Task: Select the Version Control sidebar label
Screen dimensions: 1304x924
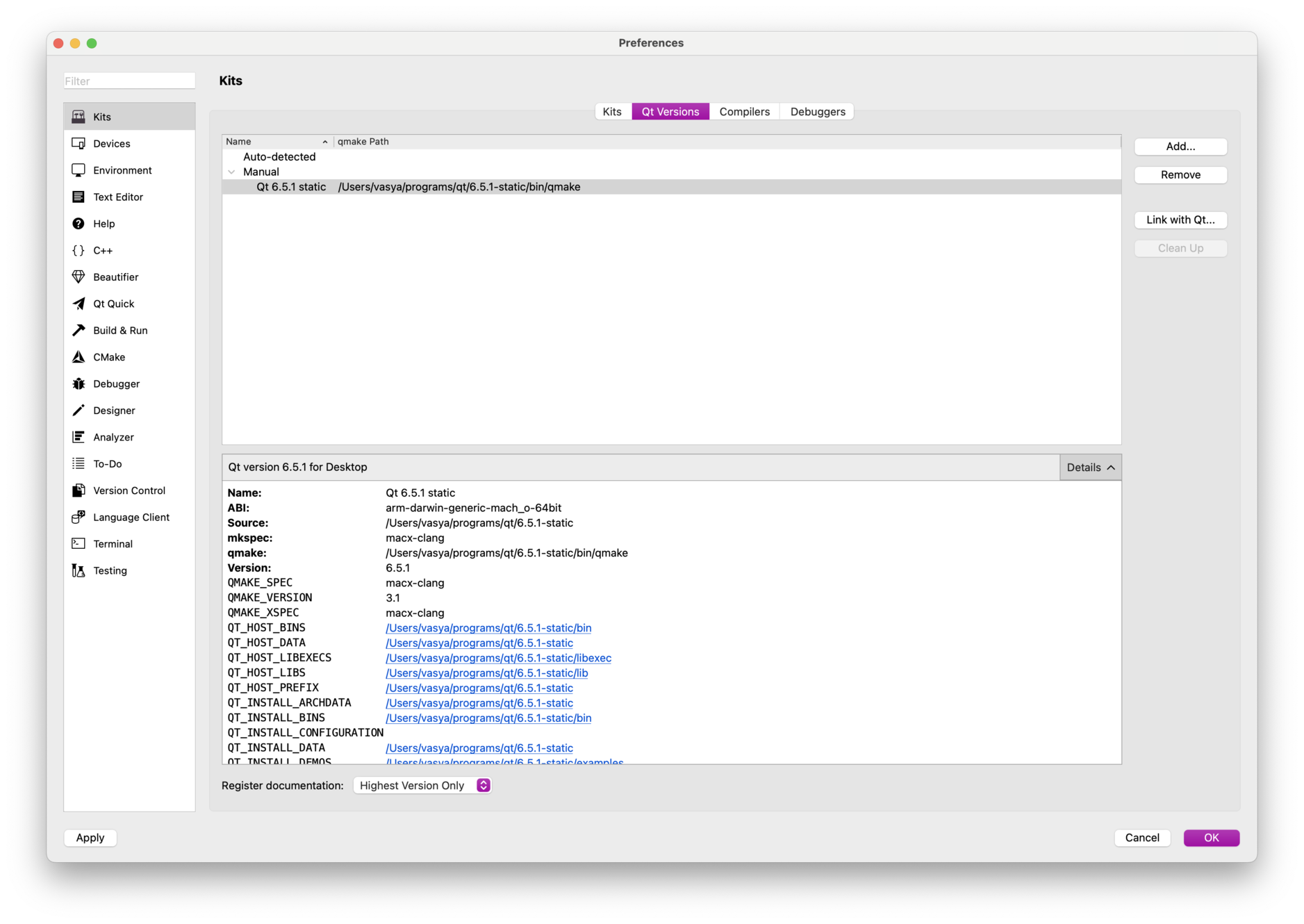Action: pyautogui.click(x=129, y=490)
